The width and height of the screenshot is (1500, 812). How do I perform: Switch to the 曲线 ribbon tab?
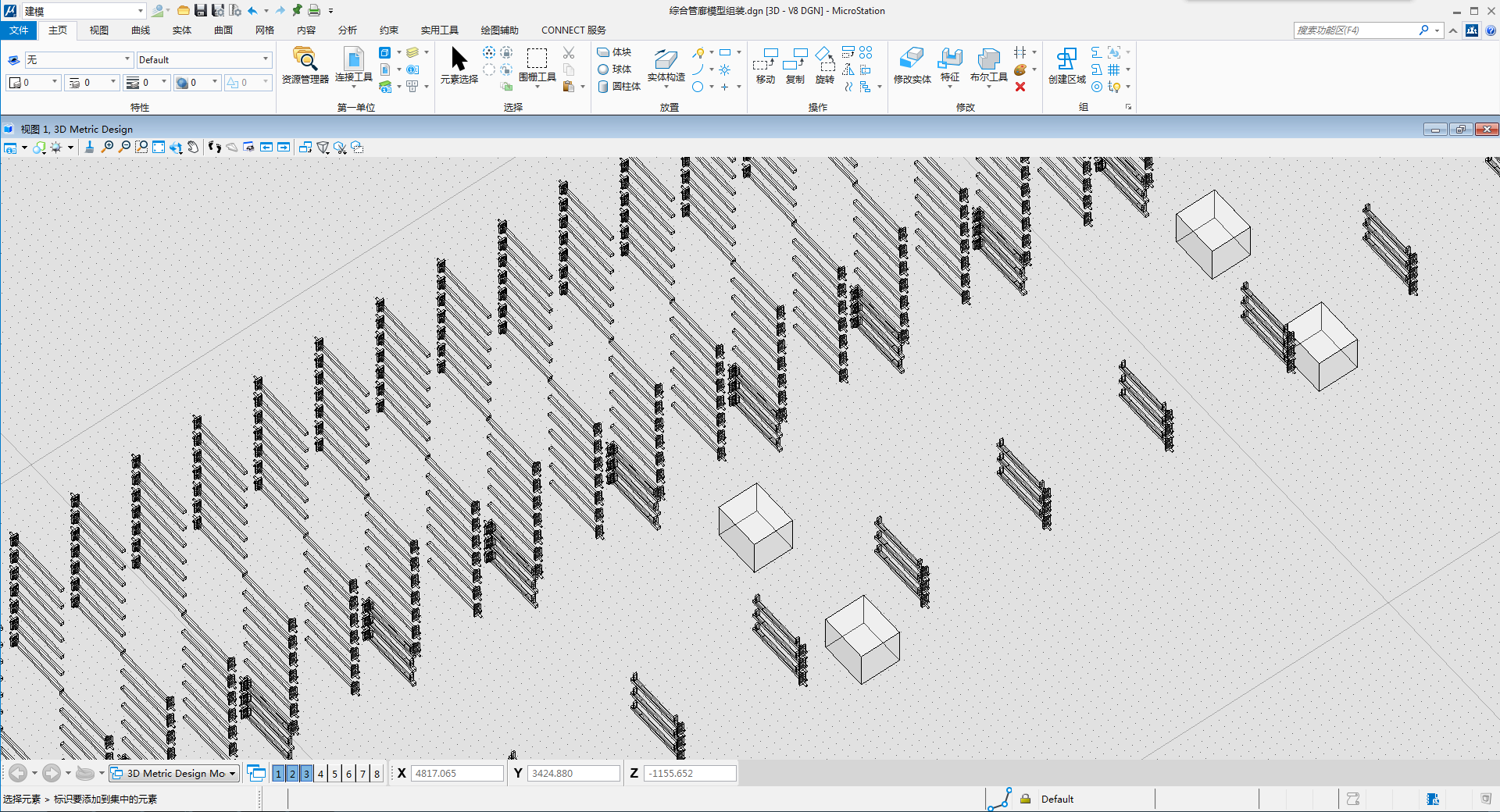coord(141,30)
